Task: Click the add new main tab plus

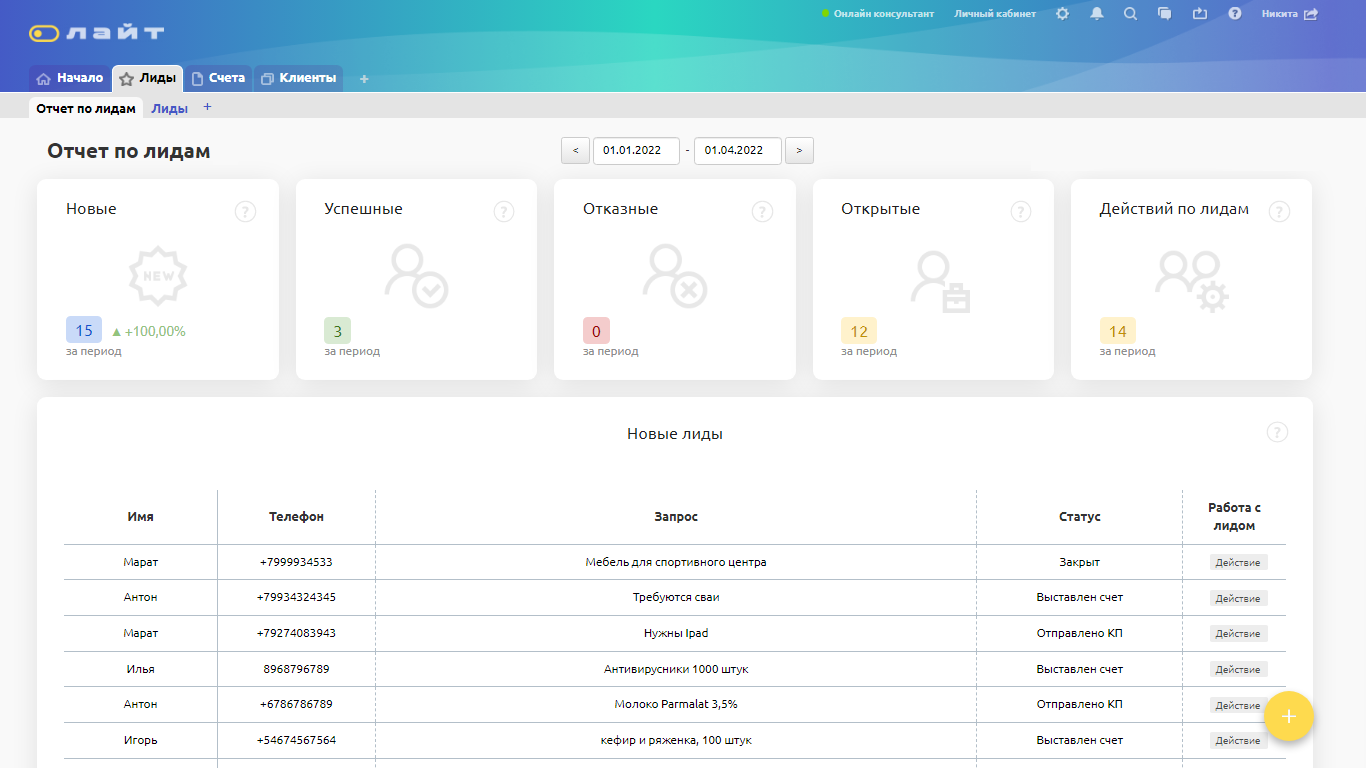Action: pos(364,79)
